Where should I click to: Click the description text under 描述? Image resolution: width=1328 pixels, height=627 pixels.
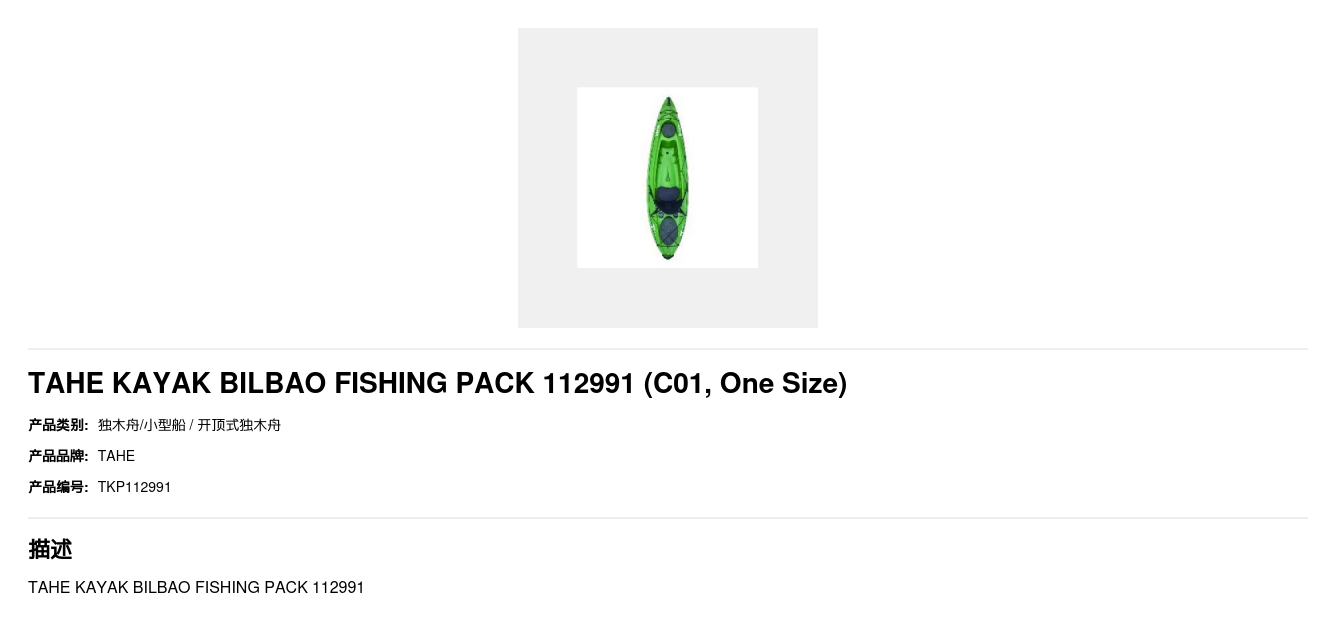click(196, 587)
